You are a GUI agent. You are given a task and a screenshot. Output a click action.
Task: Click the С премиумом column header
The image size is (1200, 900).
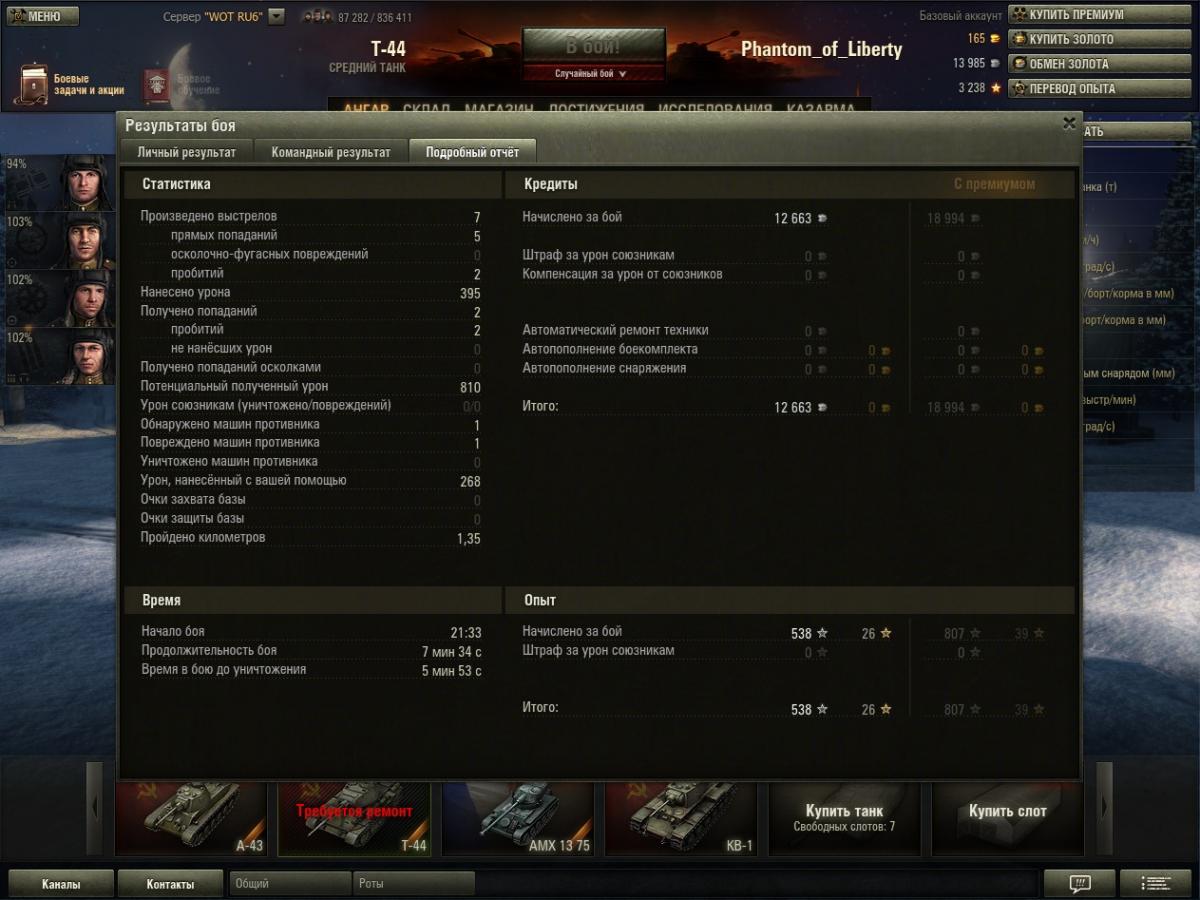pos(994,184)
